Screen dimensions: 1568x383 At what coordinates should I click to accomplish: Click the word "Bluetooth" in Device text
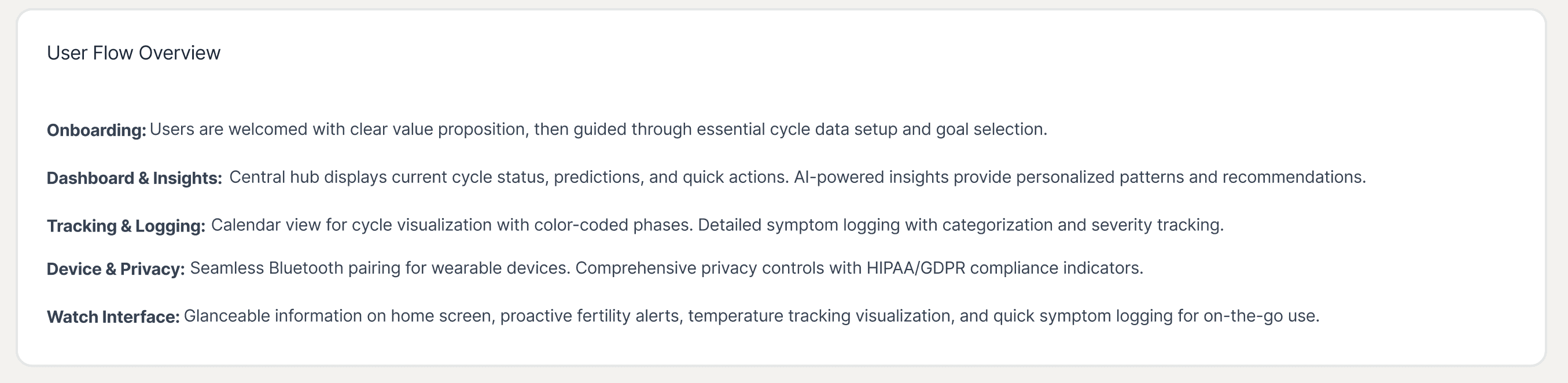[305, 268]
